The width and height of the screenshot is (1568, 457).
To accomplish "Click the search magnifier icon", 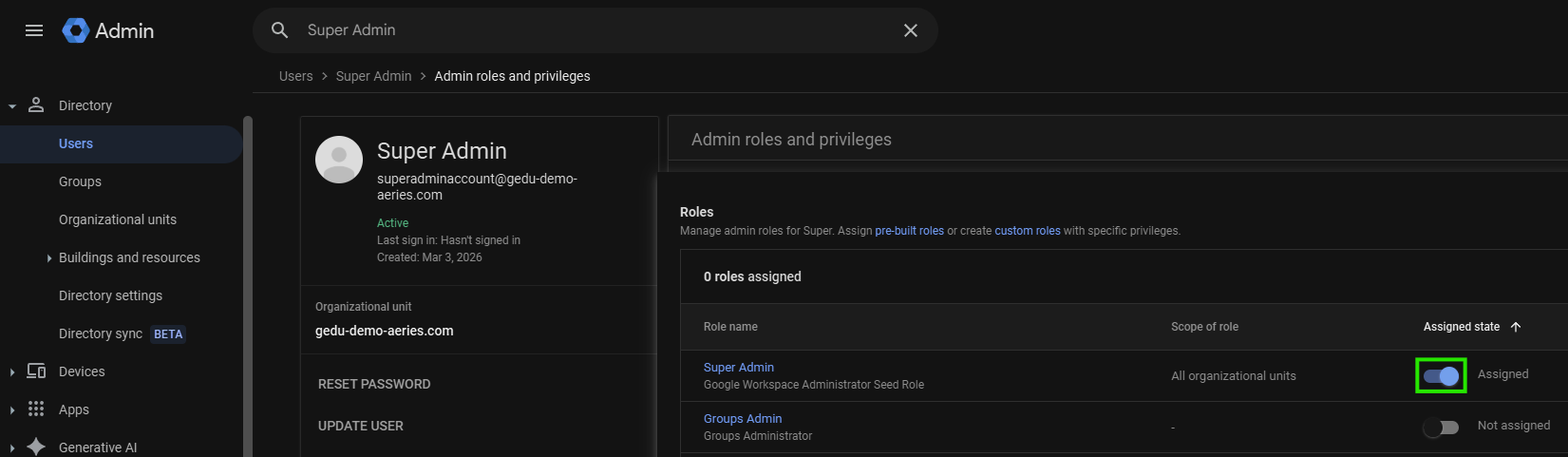I will (x=279, y=30).
